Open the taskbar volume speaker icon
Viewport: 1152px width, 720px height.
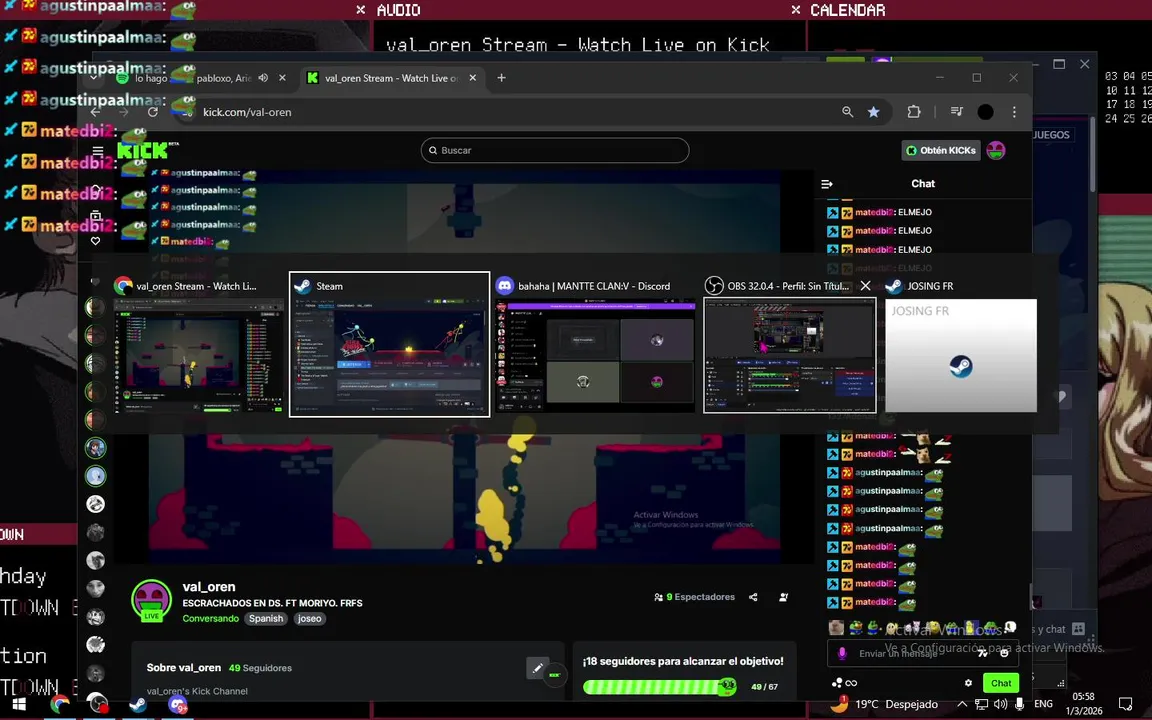[x=1000, y=705]
